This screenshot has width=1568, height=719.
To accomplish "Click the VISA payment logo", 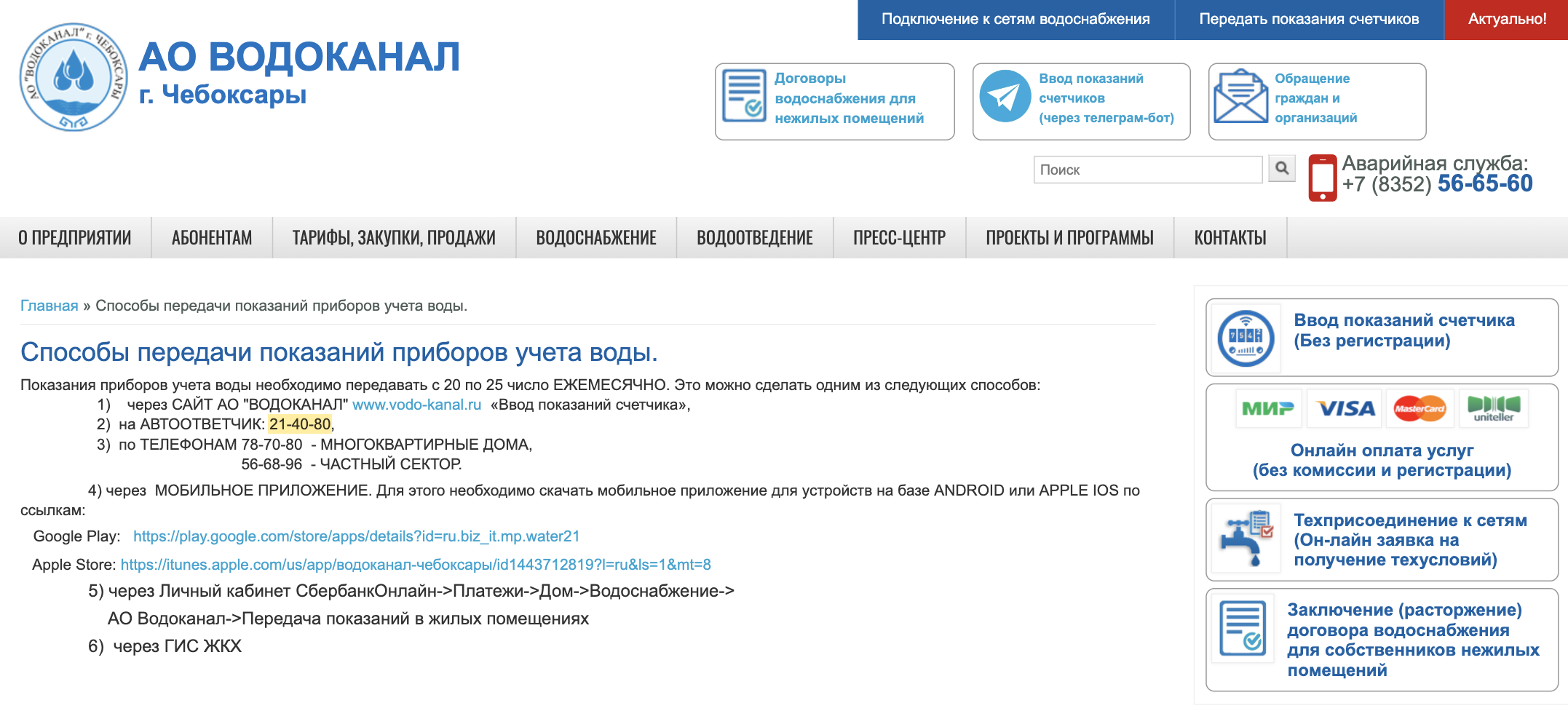I will pos(1346,408).
